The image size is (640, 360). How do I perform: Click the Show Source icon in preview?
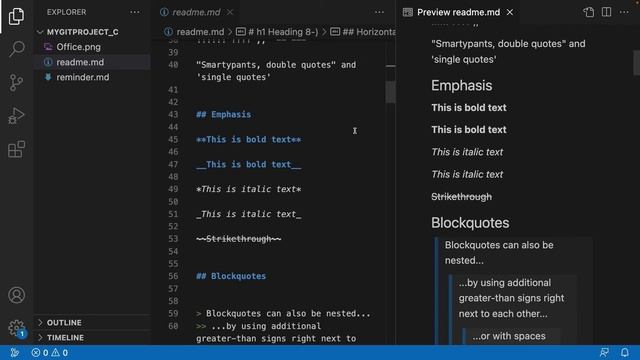589,12
